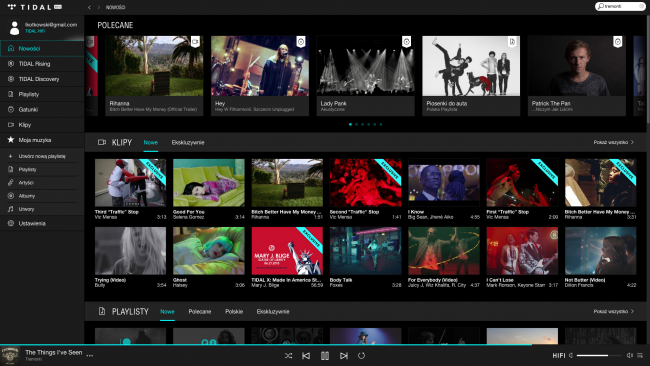Open TIDAL Discovery in the sidebar
This screenshot has height=366, width=650.
pos(42,79)
